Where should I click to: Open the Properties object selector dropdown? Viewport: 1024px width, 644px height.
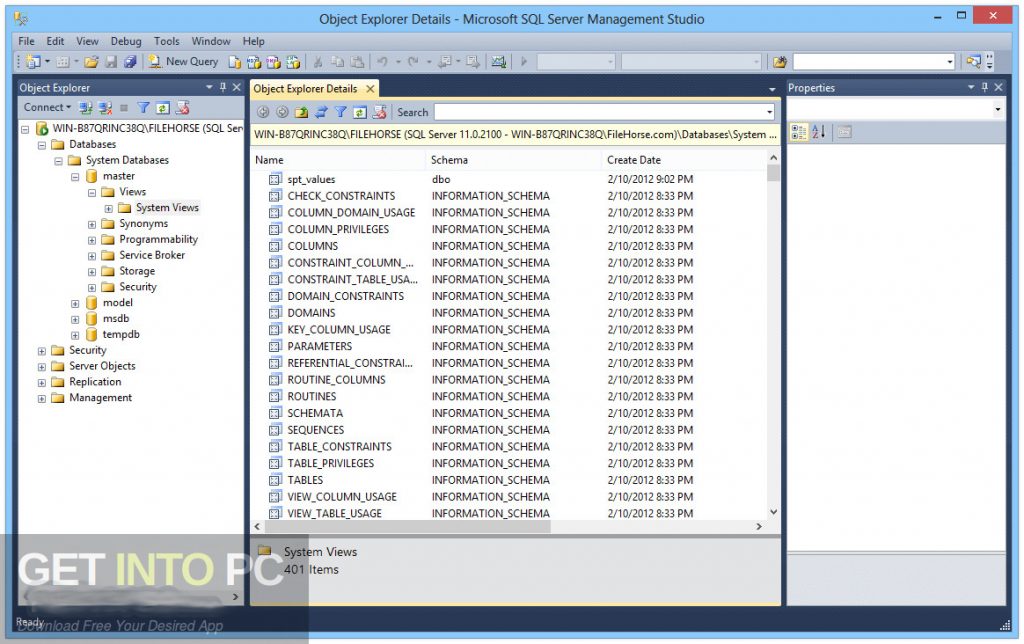pos(997,110)
